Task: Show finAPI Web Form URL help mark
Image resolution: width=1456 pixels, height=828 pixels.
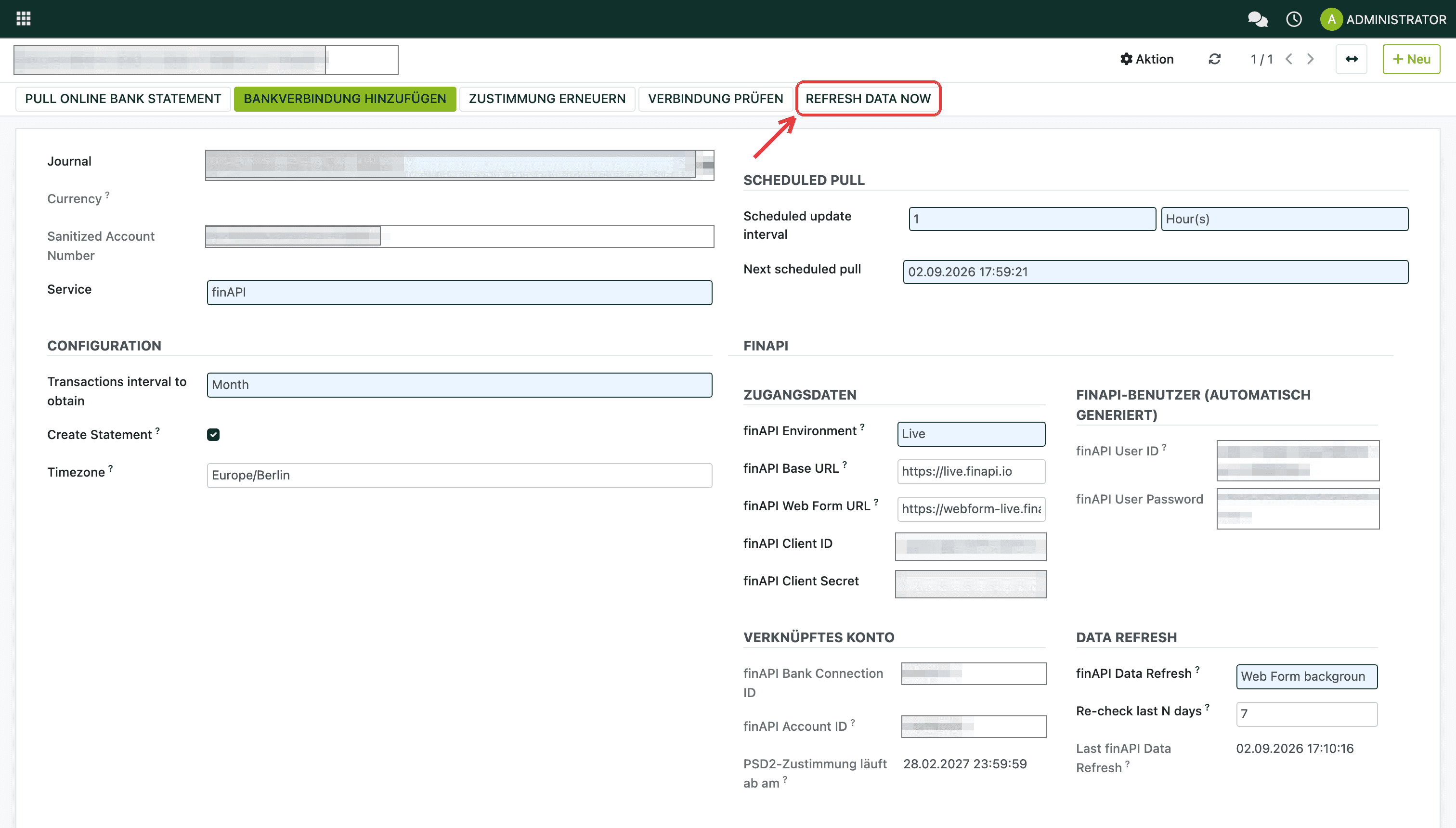Action: point(876,502)
